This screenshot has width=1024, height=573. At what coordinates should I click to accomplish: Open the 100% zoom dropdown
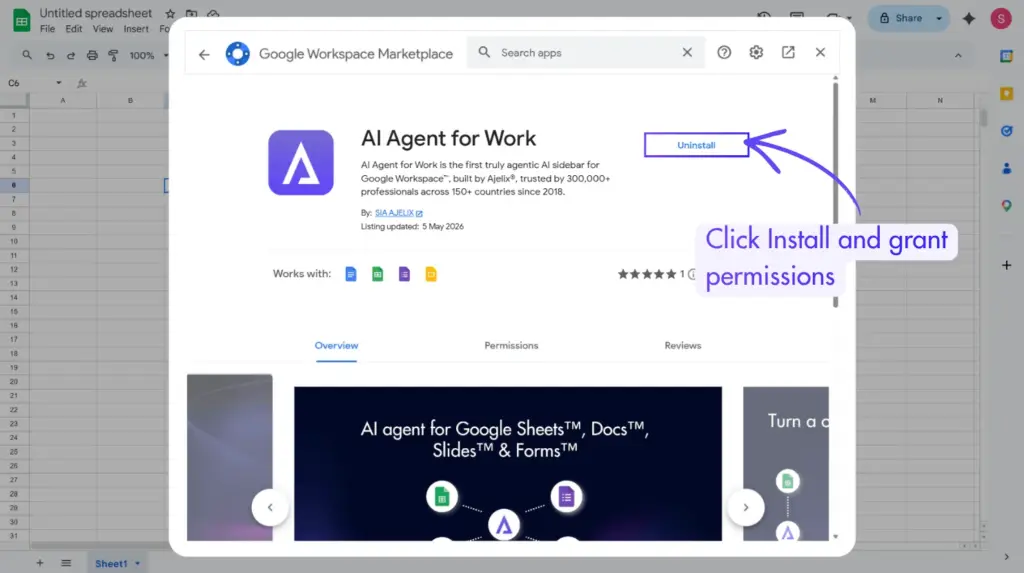[x=148, y=56]
